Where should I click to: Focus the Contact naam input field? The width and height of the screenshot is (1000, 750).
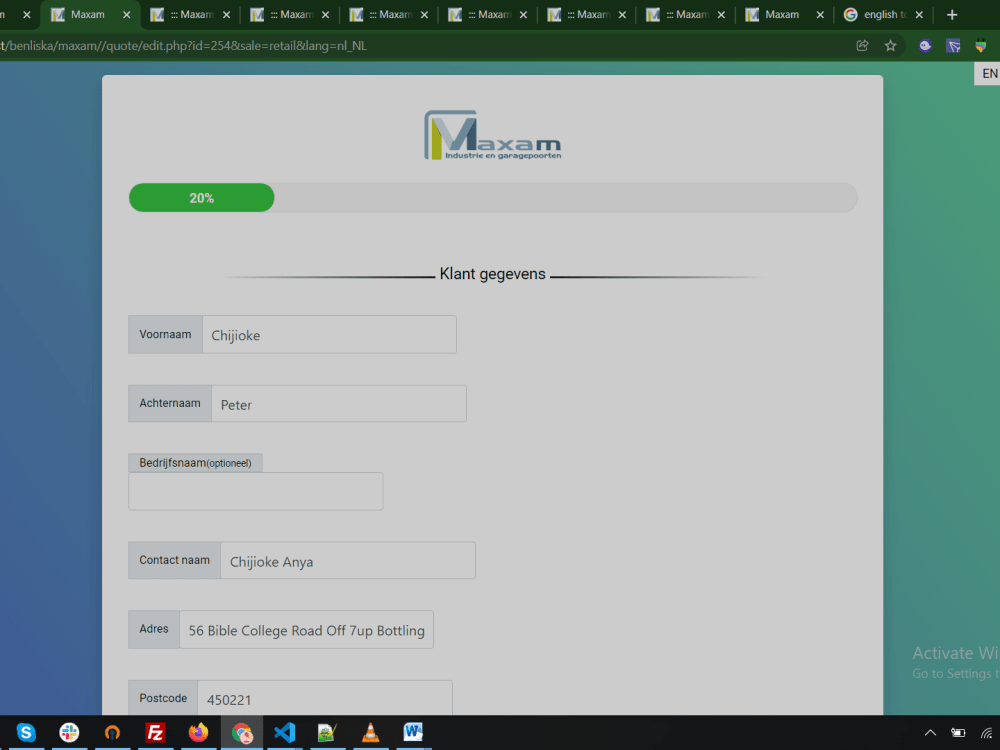click(x=348, y=561)
